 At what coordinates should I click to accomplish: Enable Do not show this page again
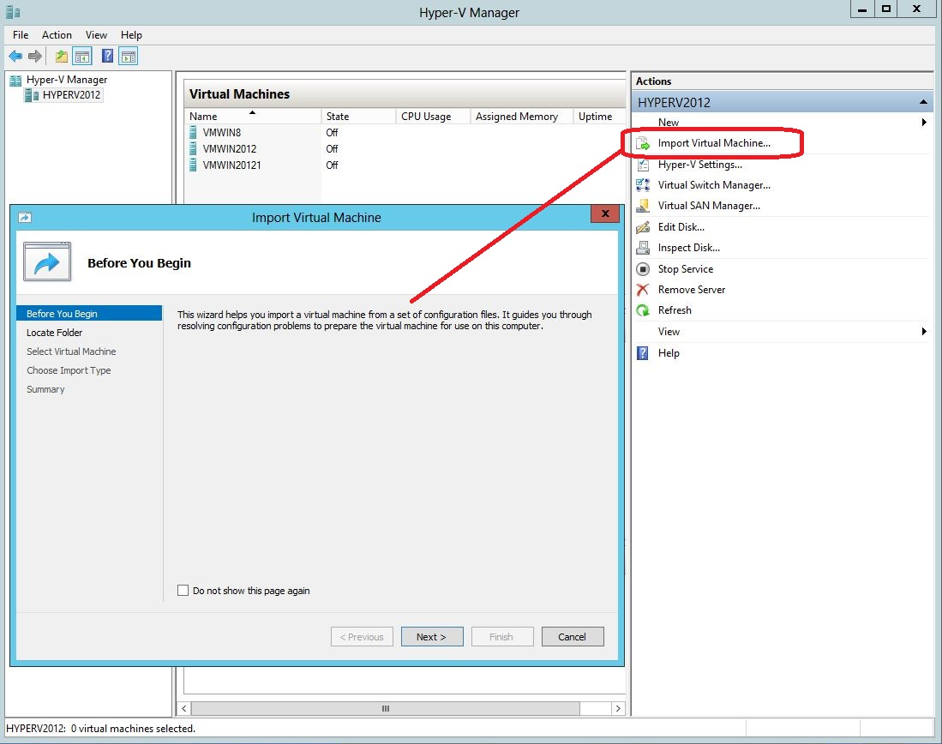pyautogui.click(x=183, y=591)
